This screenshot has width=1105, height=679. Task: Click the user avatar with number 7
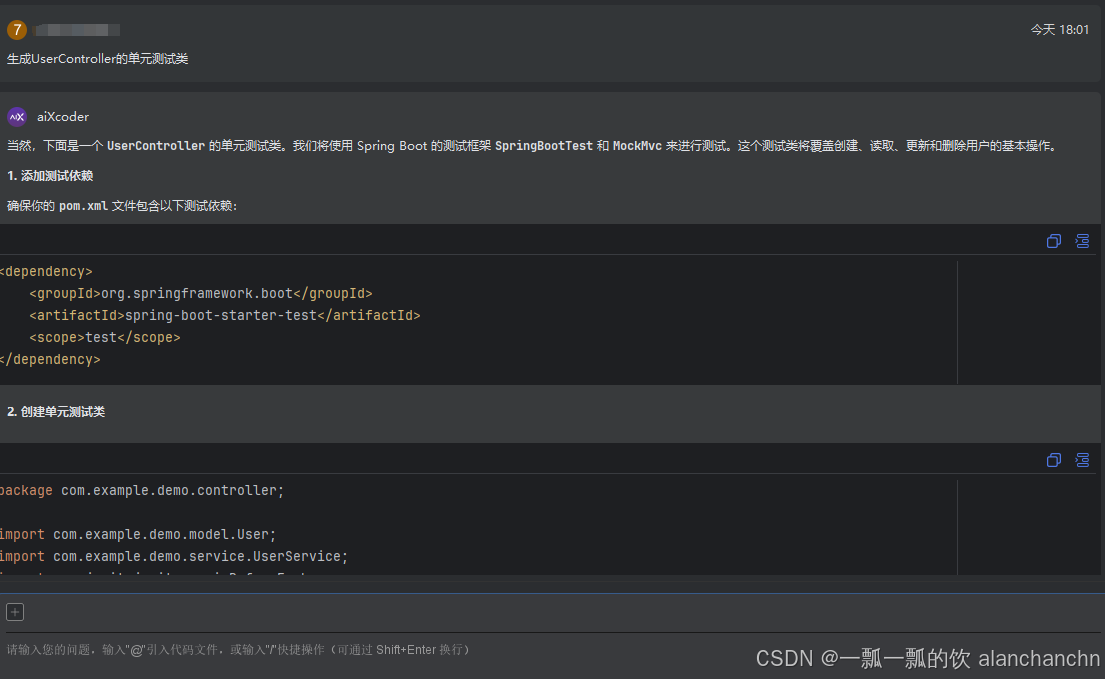click(17, 30)
